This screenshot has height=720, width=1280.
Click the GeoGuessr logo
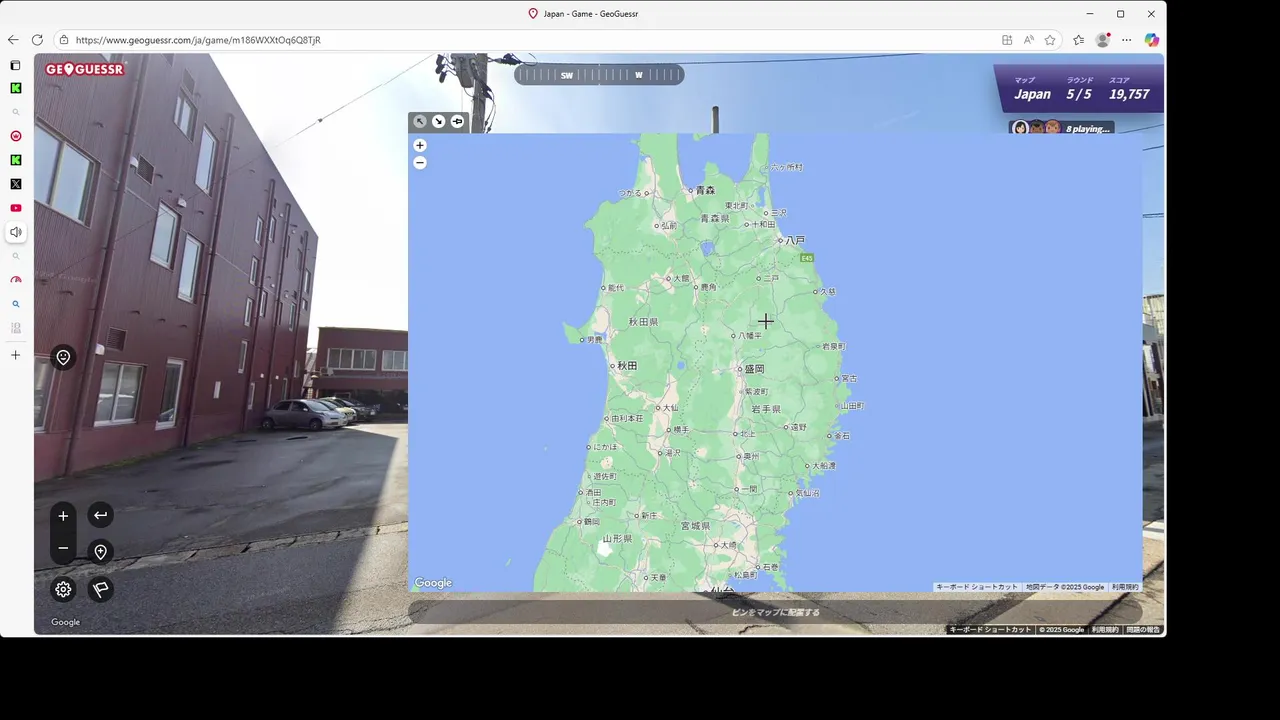85,69
